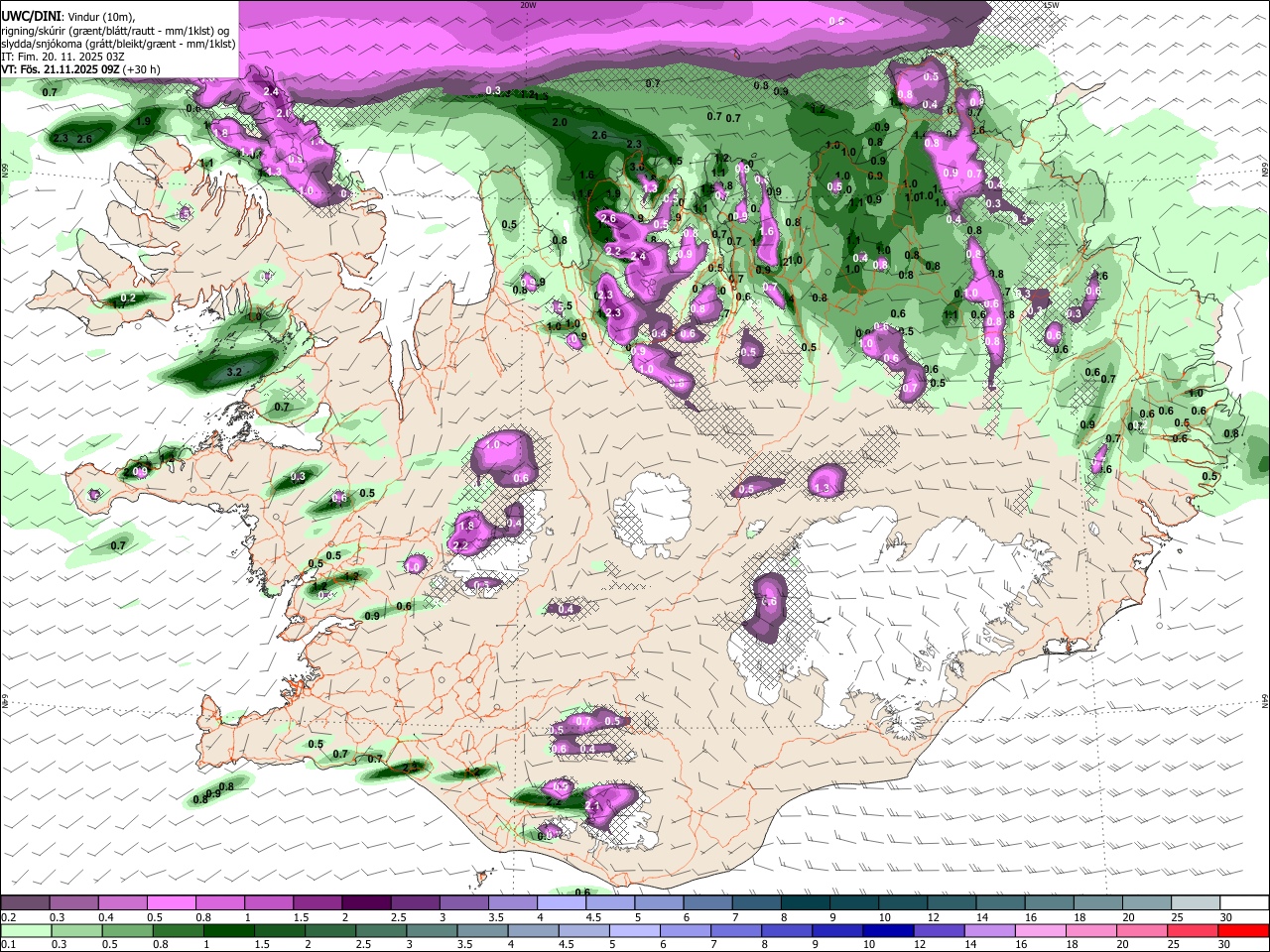This screenshot has width=1270, height=952.
Task: Click the snow scale swatch between 8 and 9
Action: click(x=805, y=902)
